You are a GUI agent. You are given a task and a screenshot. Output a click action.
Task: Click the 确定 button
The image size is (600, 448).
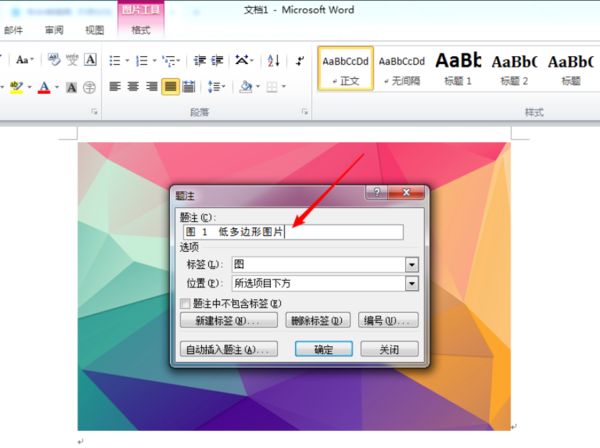point(324,349)
